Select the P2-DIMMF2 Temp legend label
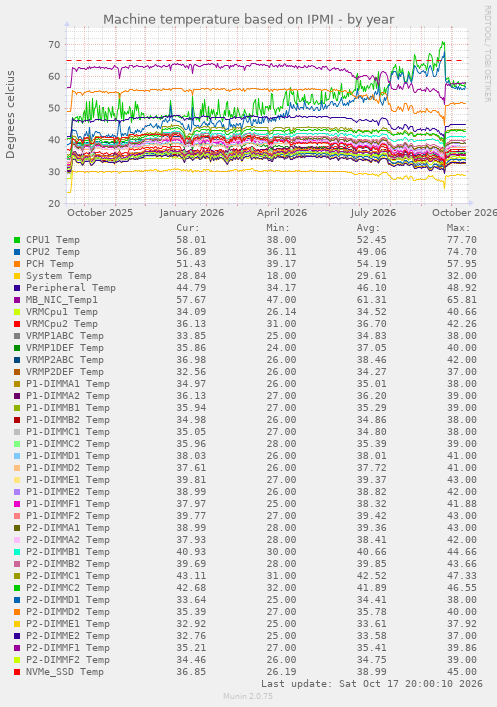The image size is (497, 707). [68, 660]
